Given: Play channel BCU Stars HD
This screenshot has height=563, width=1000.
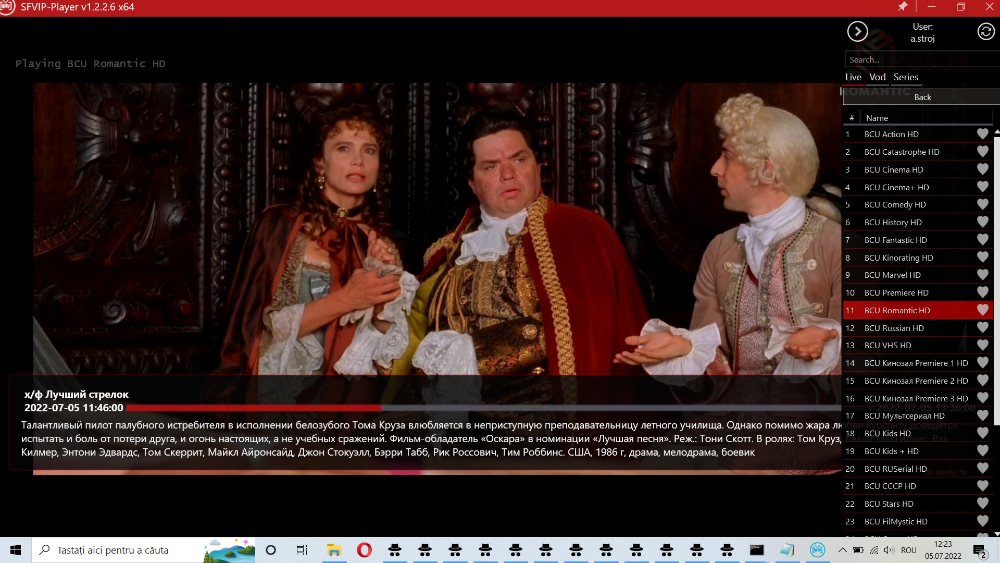Looking at the screenshot, I should point(918,504).
